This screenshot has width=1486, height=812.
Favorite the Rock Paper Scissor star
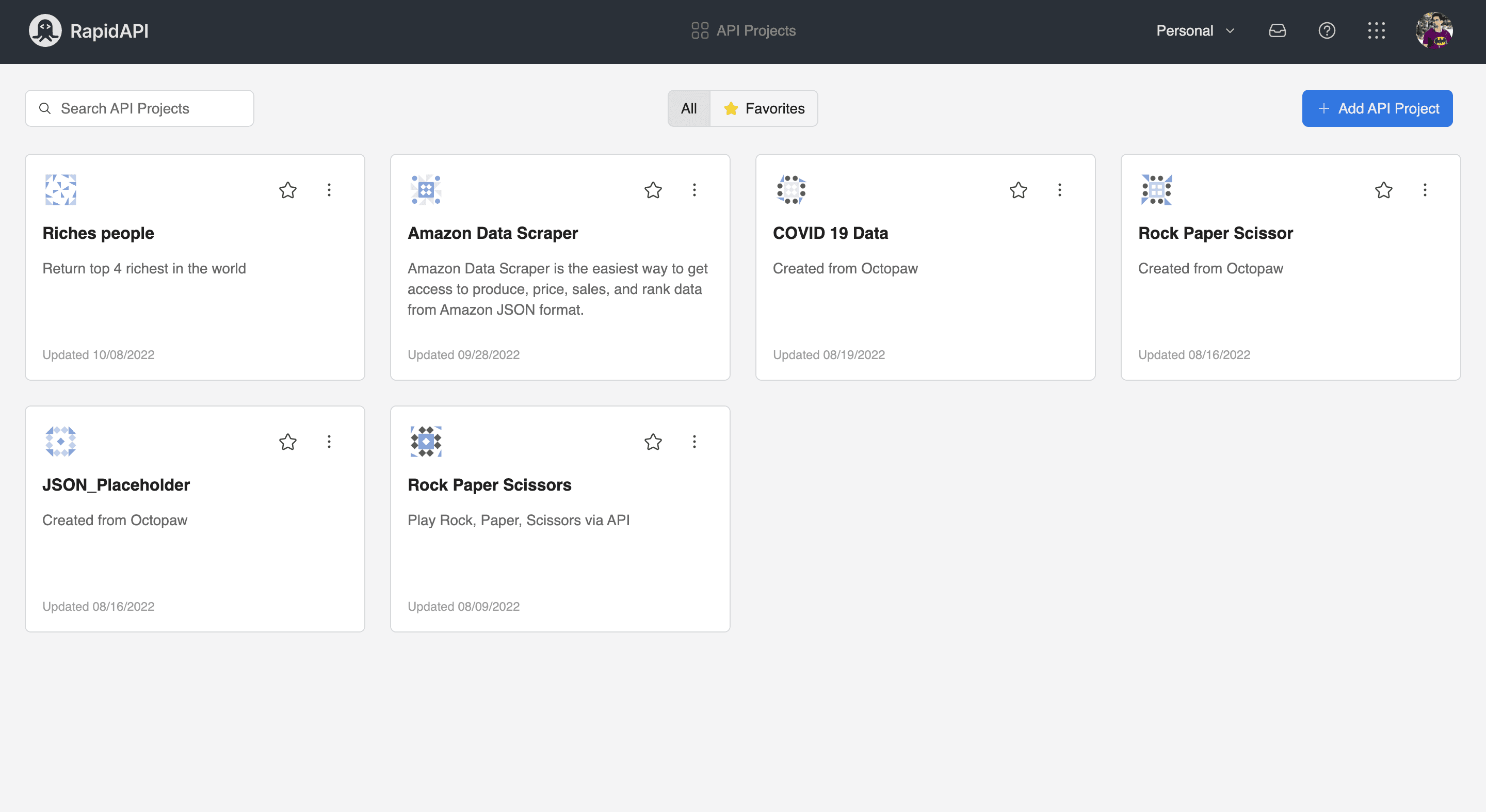click(x=1383, y=190)
